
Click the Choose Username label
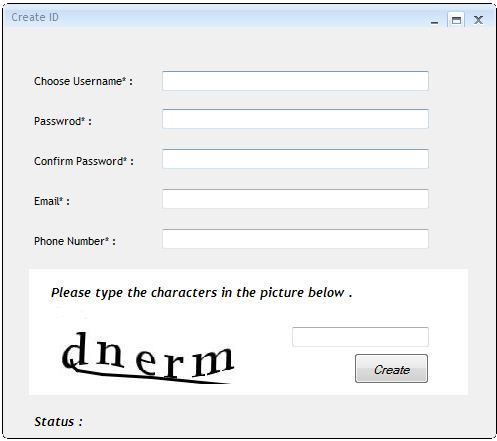(83, 81)
